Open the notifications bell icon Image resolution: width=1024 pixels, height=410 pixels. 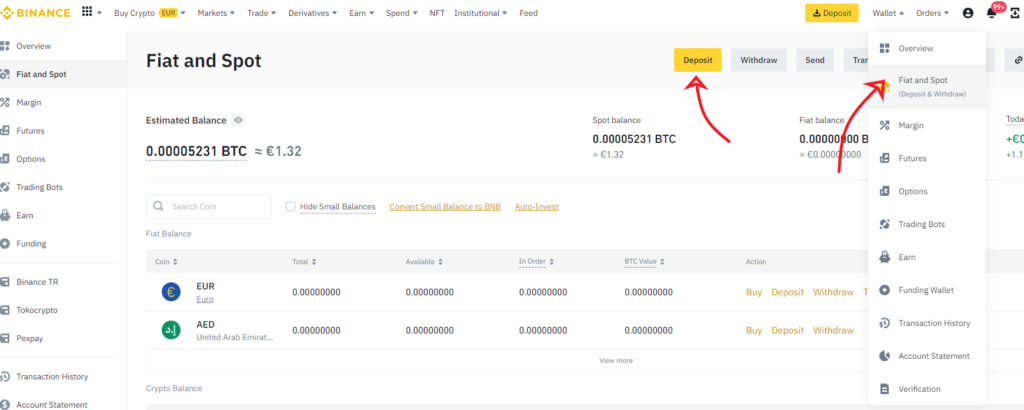(991, 13)
